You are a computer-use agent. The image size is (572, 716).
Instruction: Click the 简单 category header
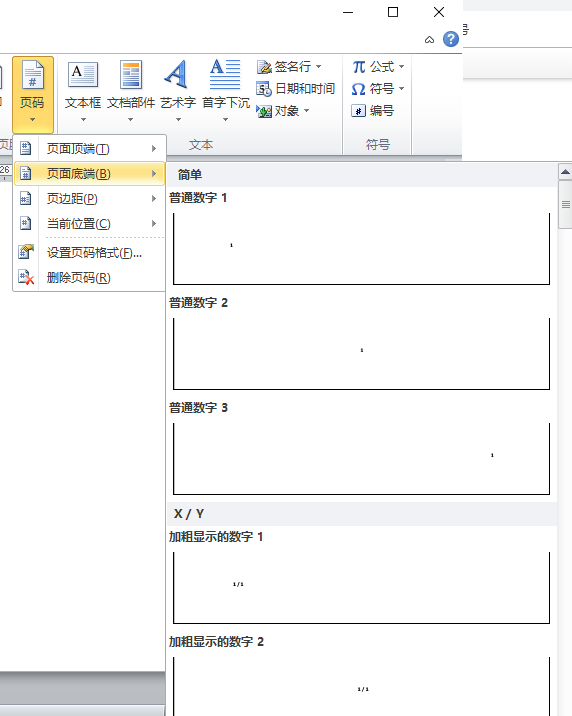pyautogui.click(x=362, y=174)
